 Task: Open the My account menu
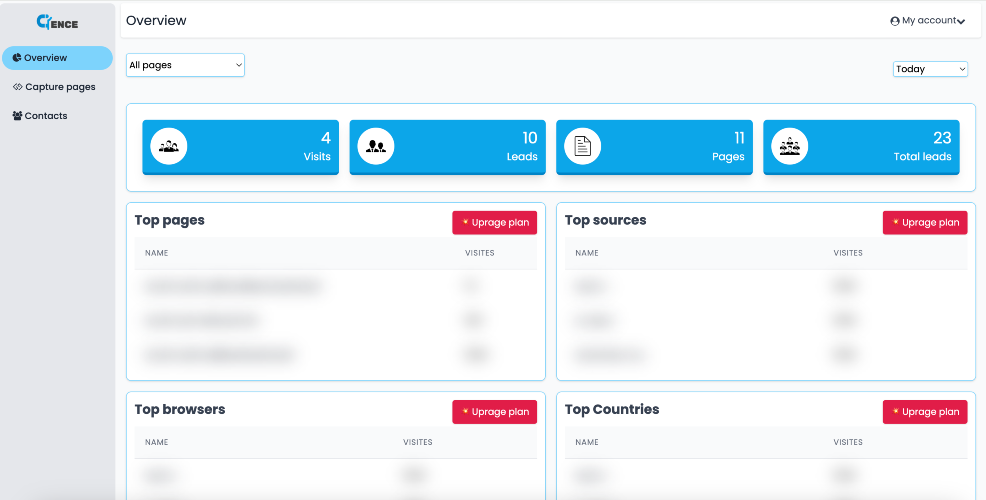click(928, 21)
